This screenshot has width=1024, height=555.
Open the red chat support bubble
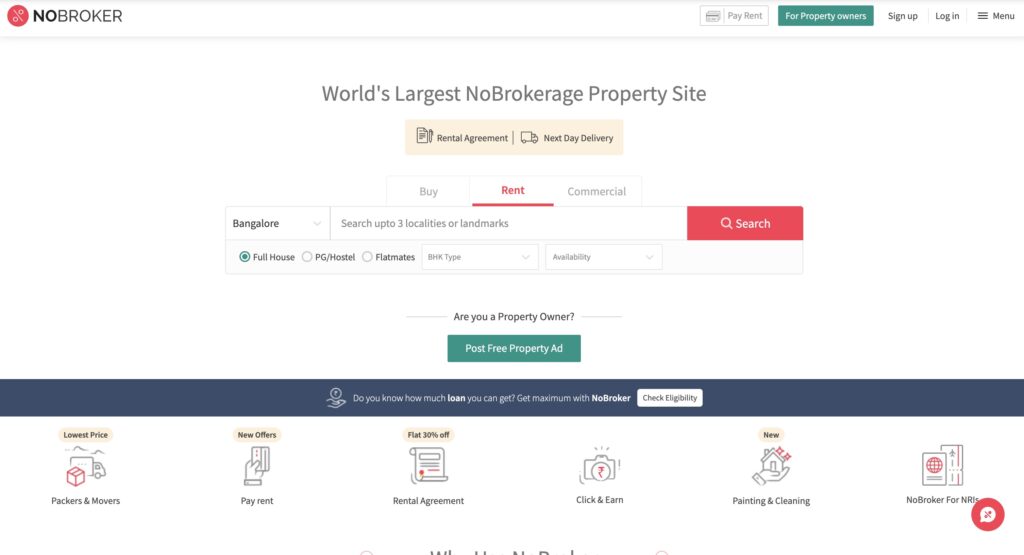coord(987,515)
